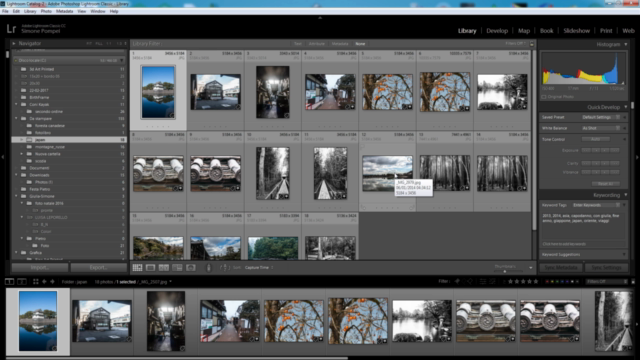
Task: Click the filter lock icon in Library Filter bar
Action: [x=531, y=44]
